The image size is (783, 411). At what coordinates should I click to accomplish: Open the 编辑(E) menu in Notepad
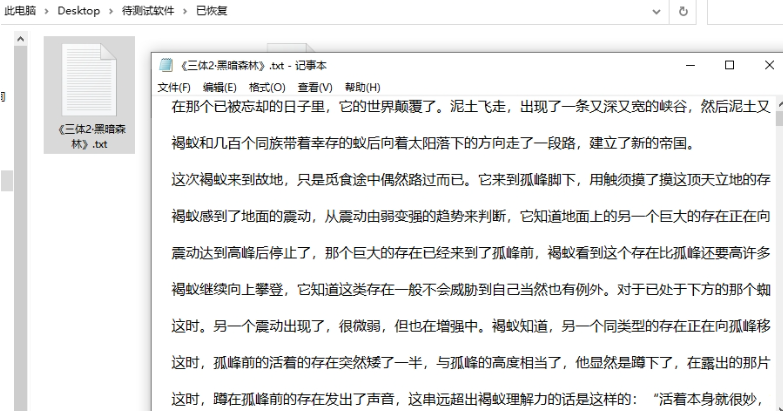pyautogui.click(x=220, y=87)
